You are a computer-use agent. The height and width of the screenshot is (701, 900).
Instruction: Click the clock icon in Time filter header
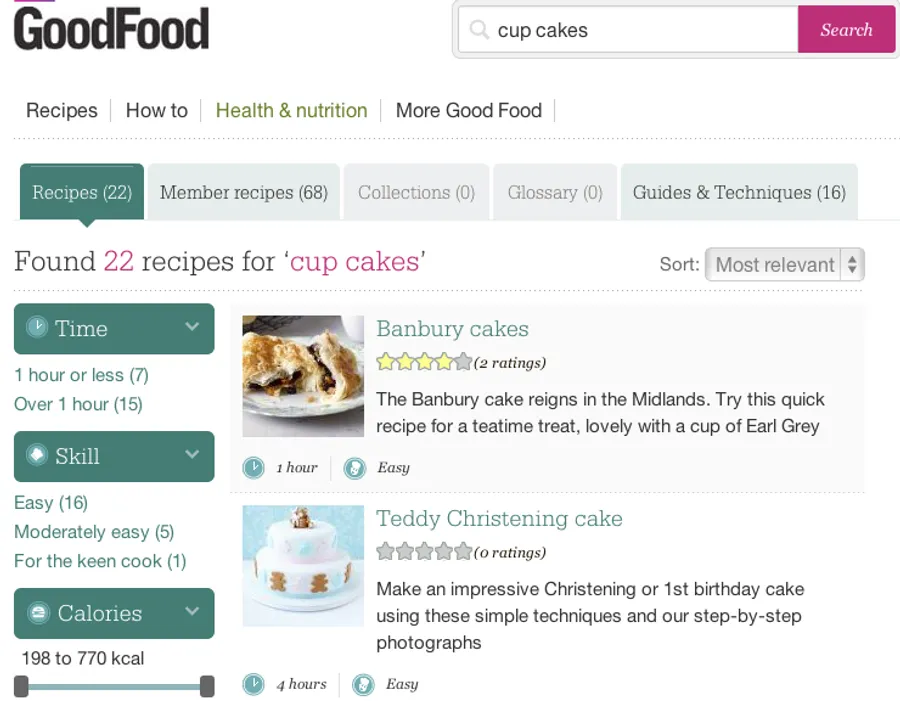37,328
